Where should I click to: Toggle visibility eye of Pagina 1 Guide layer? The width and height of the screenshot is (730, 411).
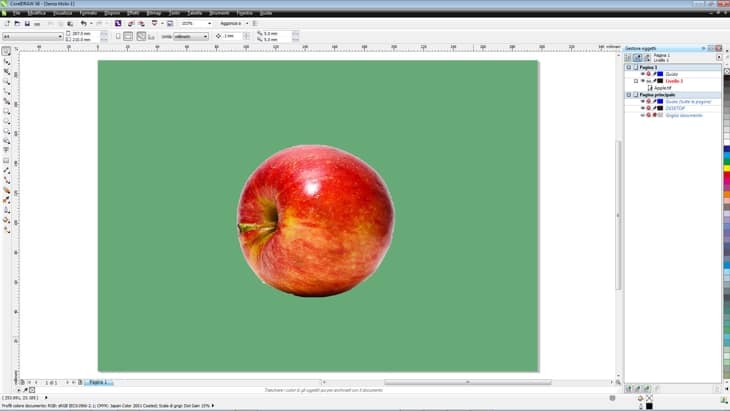coord(642,74)
